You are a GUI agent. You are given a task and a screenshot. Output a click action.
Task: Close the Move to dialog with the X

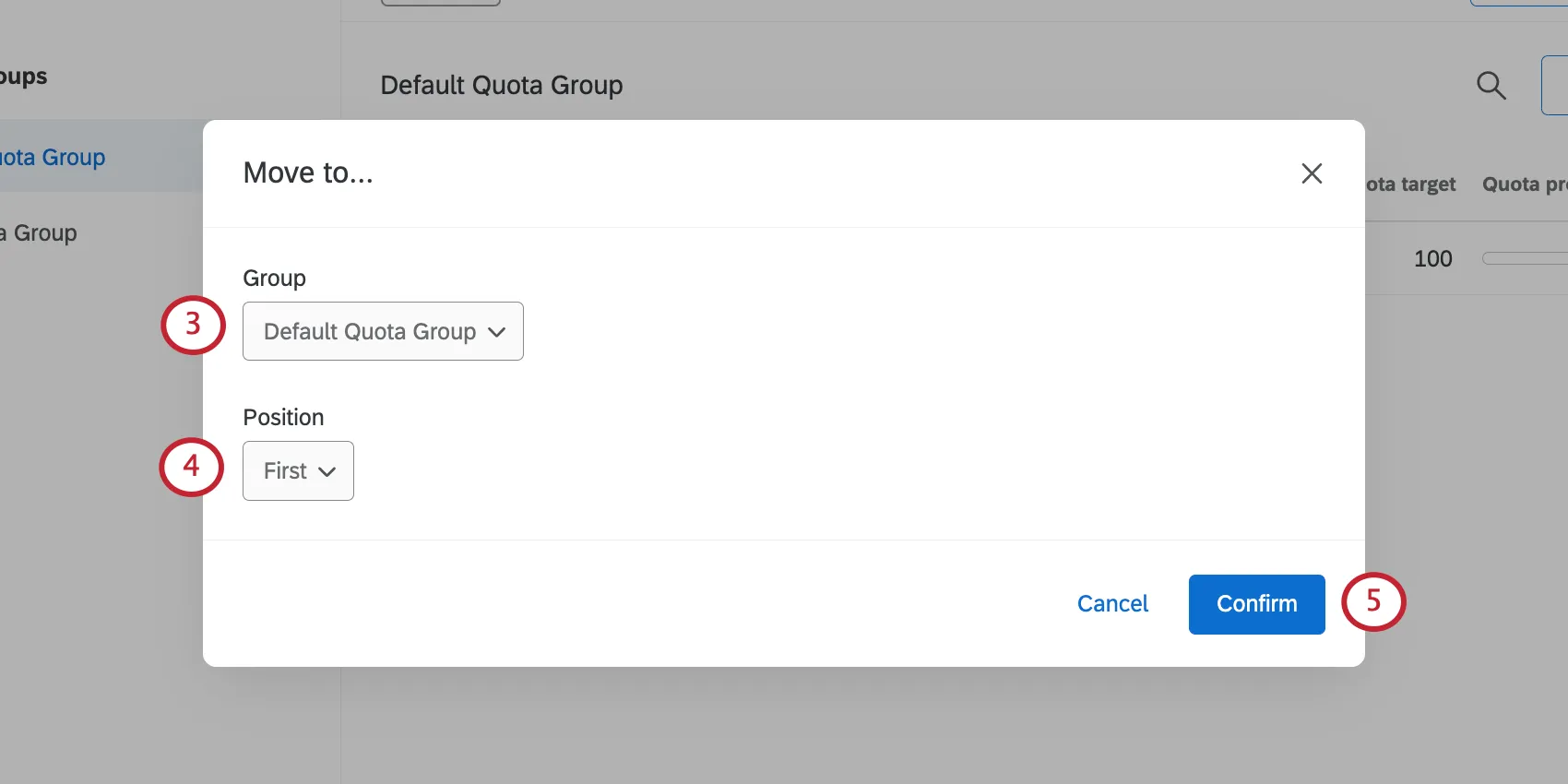(x=1312, y=173)
